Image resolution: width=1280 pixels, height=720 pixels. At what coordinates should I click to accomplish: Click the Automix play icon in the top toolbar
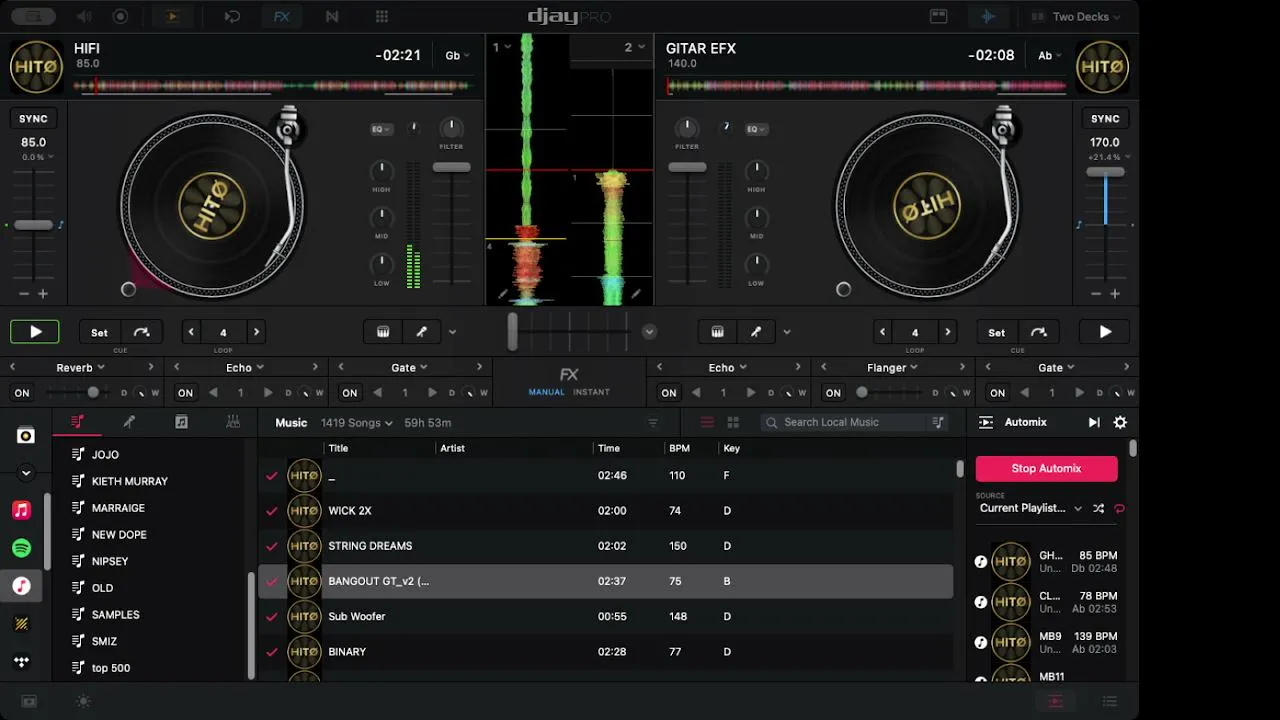(x=172, y=16)
